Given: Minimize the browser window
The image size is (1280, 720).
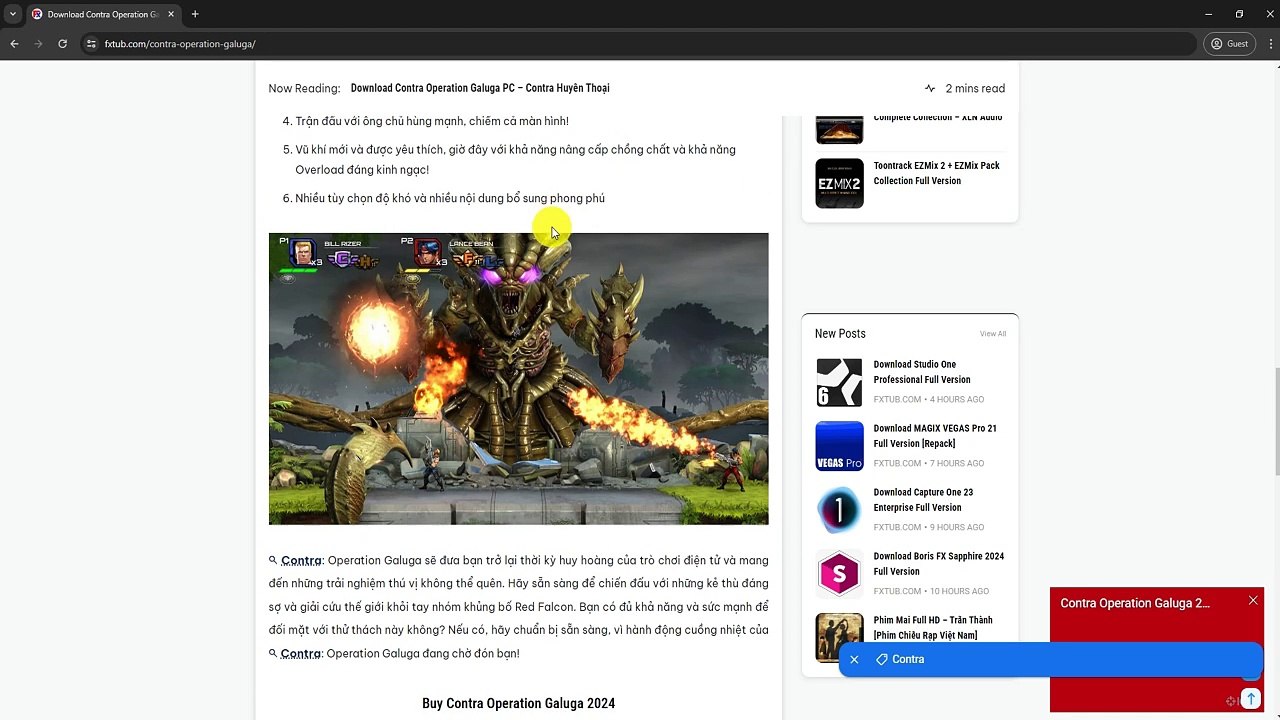Looking at the screenshot, I should click(1209, 14).
